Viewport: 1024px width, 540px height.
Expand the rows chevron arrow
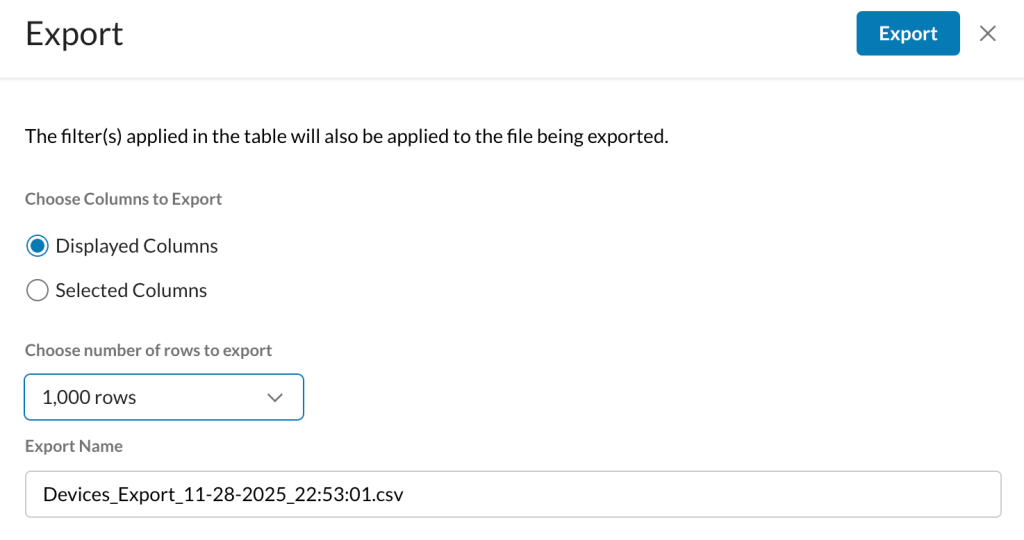click(275, 398)
